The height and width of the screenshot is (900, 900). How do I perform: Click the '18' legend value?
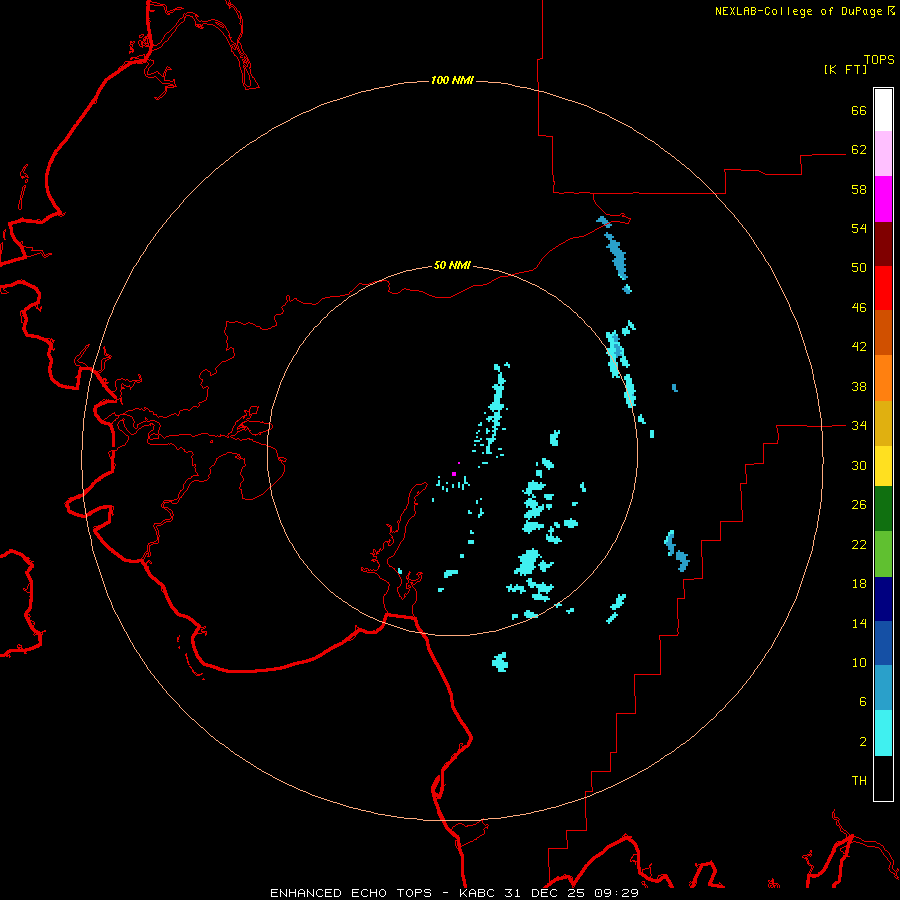(x=859, y=584)
